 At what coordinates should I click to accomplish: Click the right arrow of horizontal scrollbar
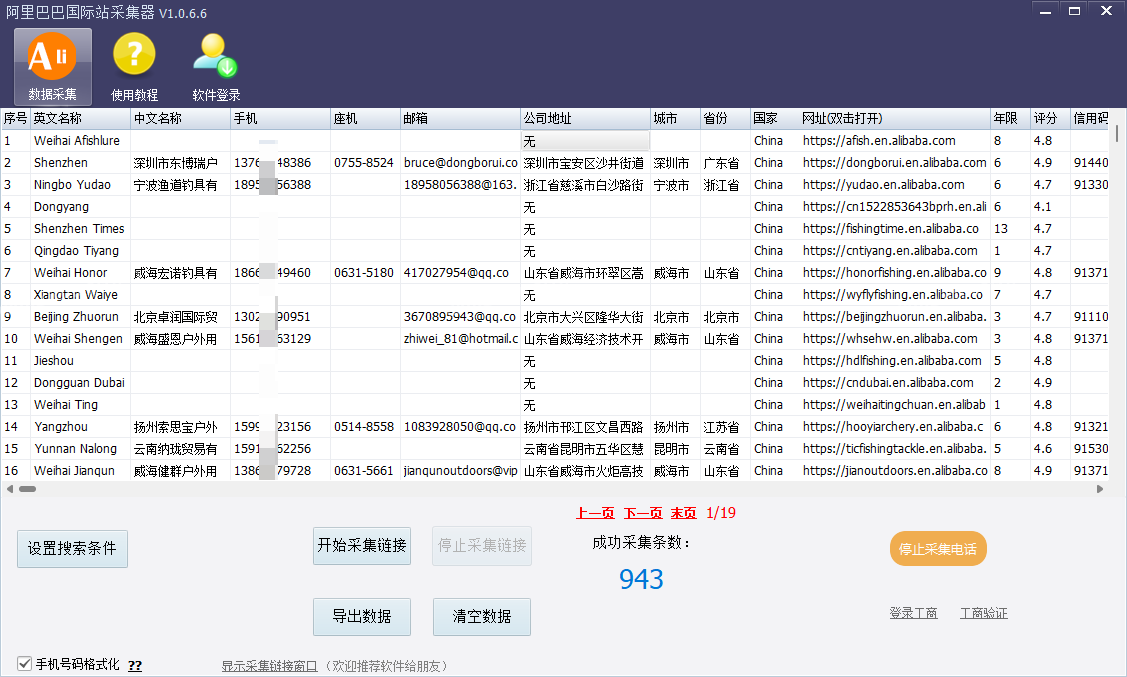tap(1100, 489)
